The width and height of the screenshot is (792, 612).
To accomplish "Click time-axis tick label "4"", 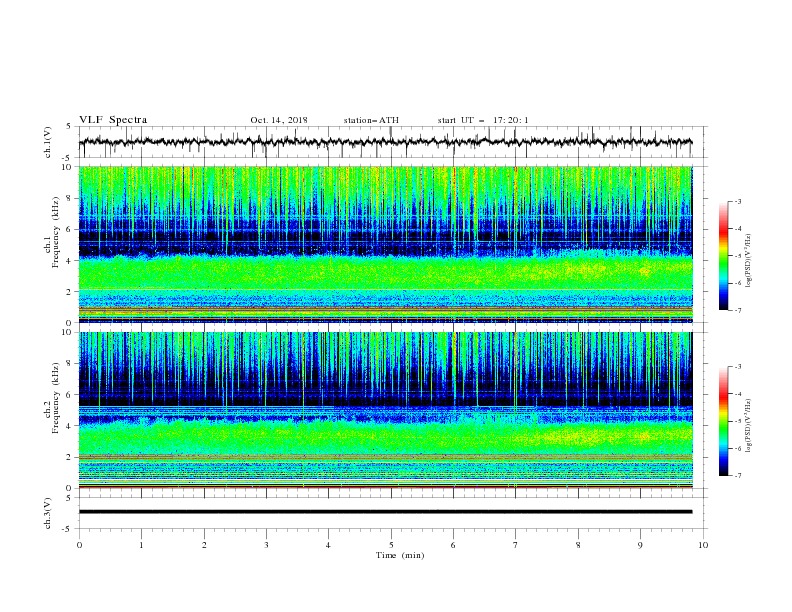I will (329, 545).
